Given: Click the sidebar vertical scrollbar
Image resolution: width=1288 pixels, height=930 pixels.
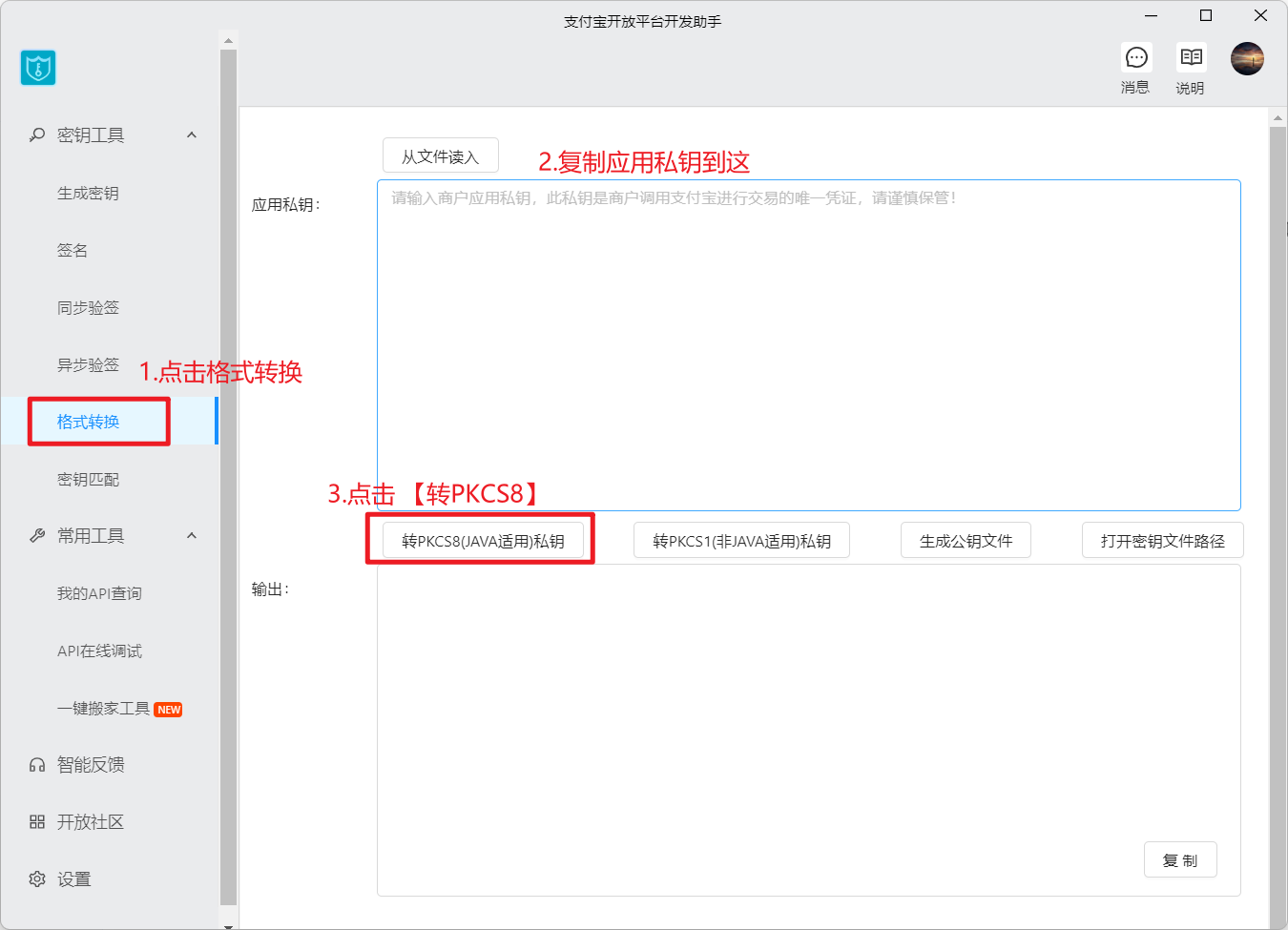Looking at the screenshot, I should tap(228, 477).
